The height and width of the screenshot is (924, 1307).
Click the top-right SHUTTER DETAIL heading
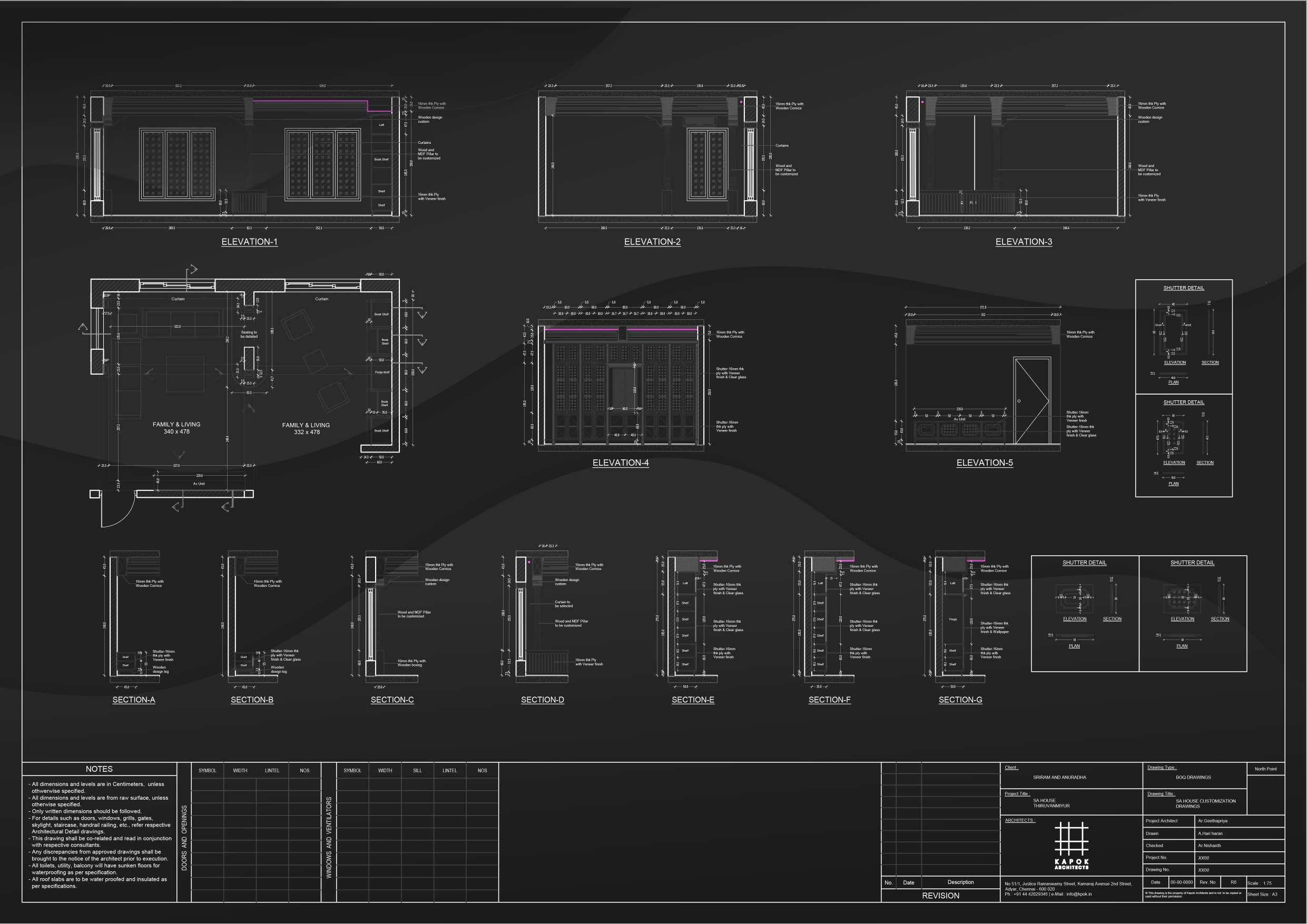[x=1184, y=288]
